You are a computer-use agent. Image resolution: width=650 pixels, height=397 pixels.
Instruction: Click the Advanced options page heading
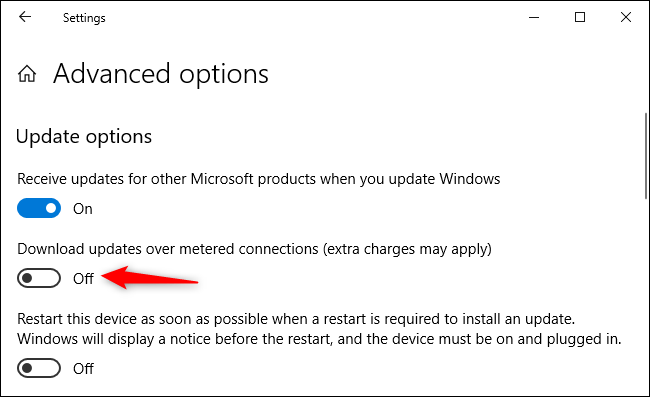coord(161,75)
